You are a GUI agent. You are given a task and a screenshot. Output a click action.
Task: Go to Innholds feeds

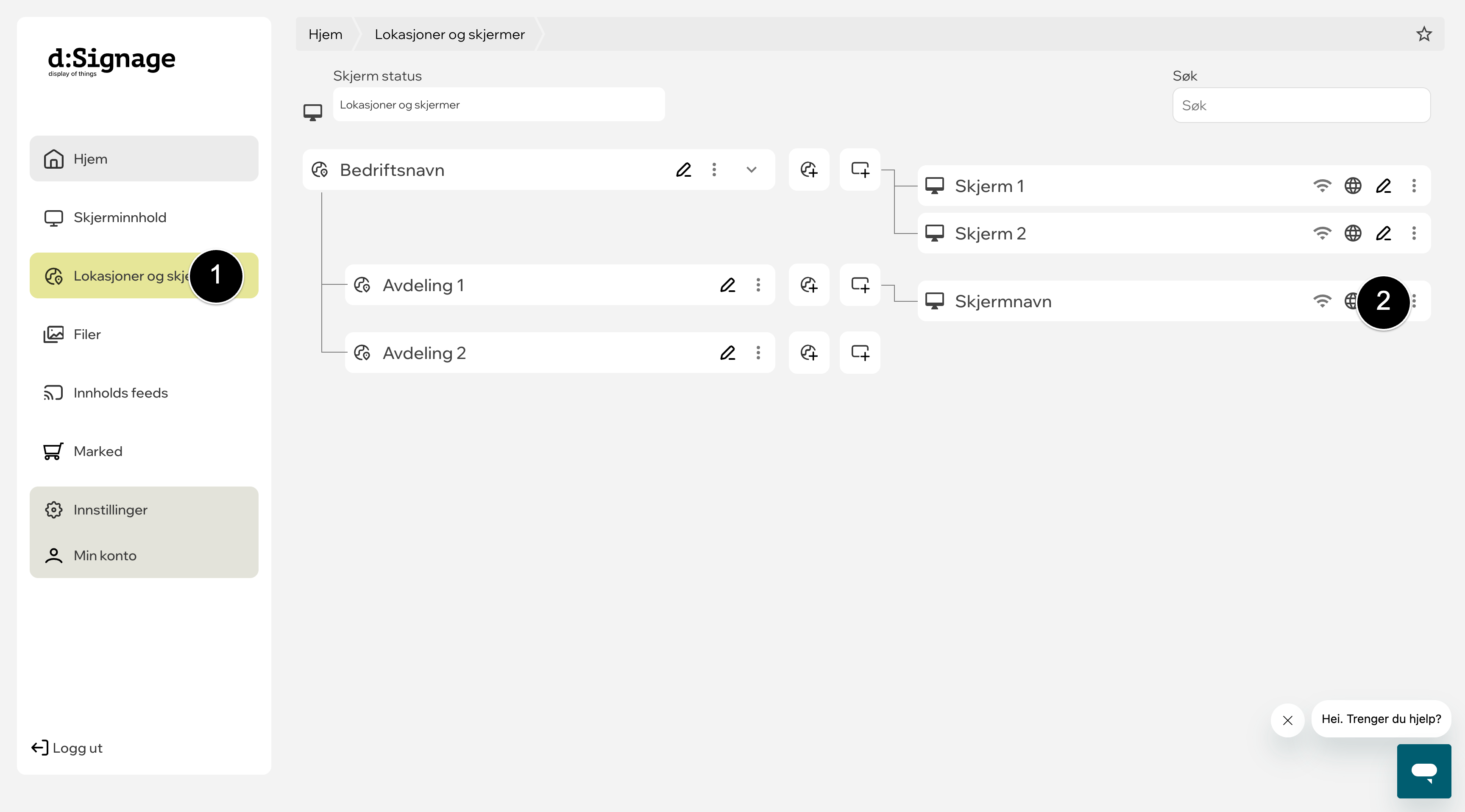point(144,393)
